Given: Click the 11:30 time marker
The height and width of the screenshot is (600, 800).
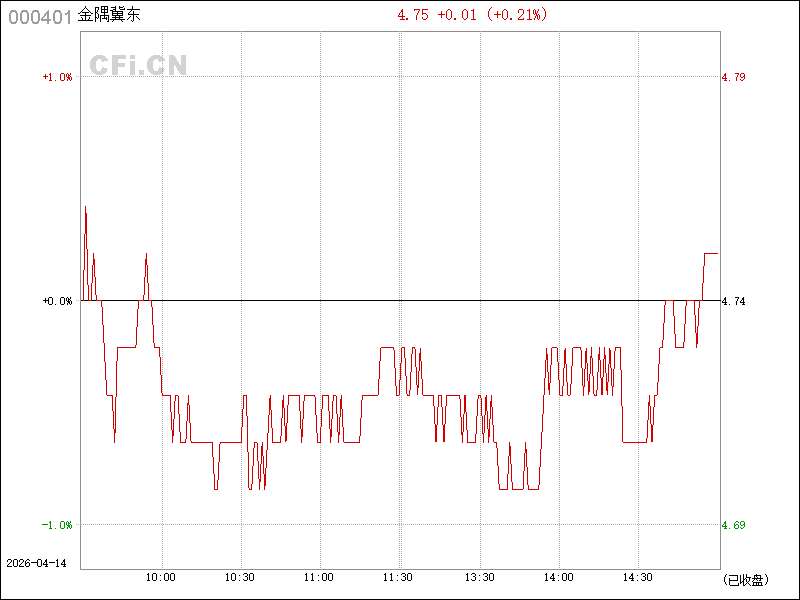Looking at the screenshot, I should click(398, 578).
